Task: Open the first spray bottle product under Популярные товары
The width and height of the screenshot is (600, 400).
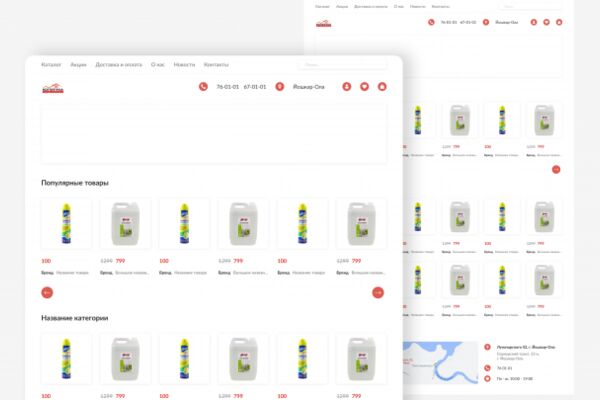Action: tap(67, 224)
